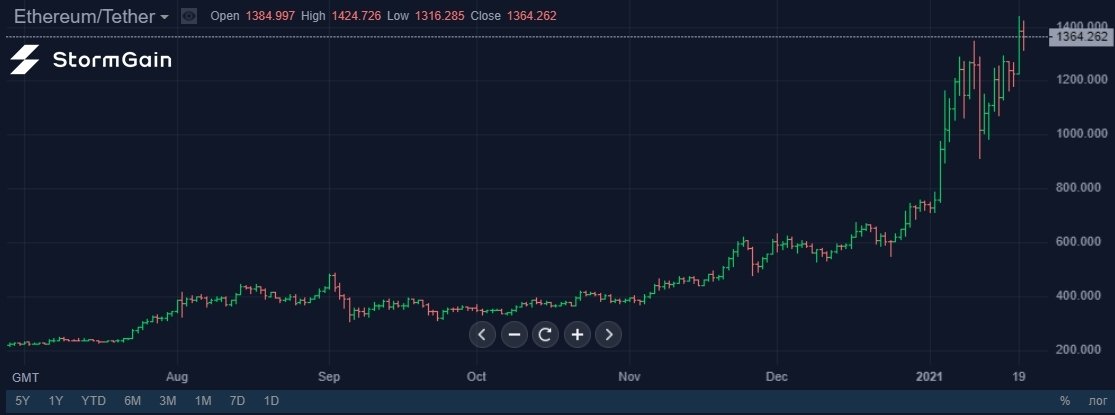The height and width of the screenshot is (415, 1115).
Task: Click the Aug date axis label
Action: point(178,377)
